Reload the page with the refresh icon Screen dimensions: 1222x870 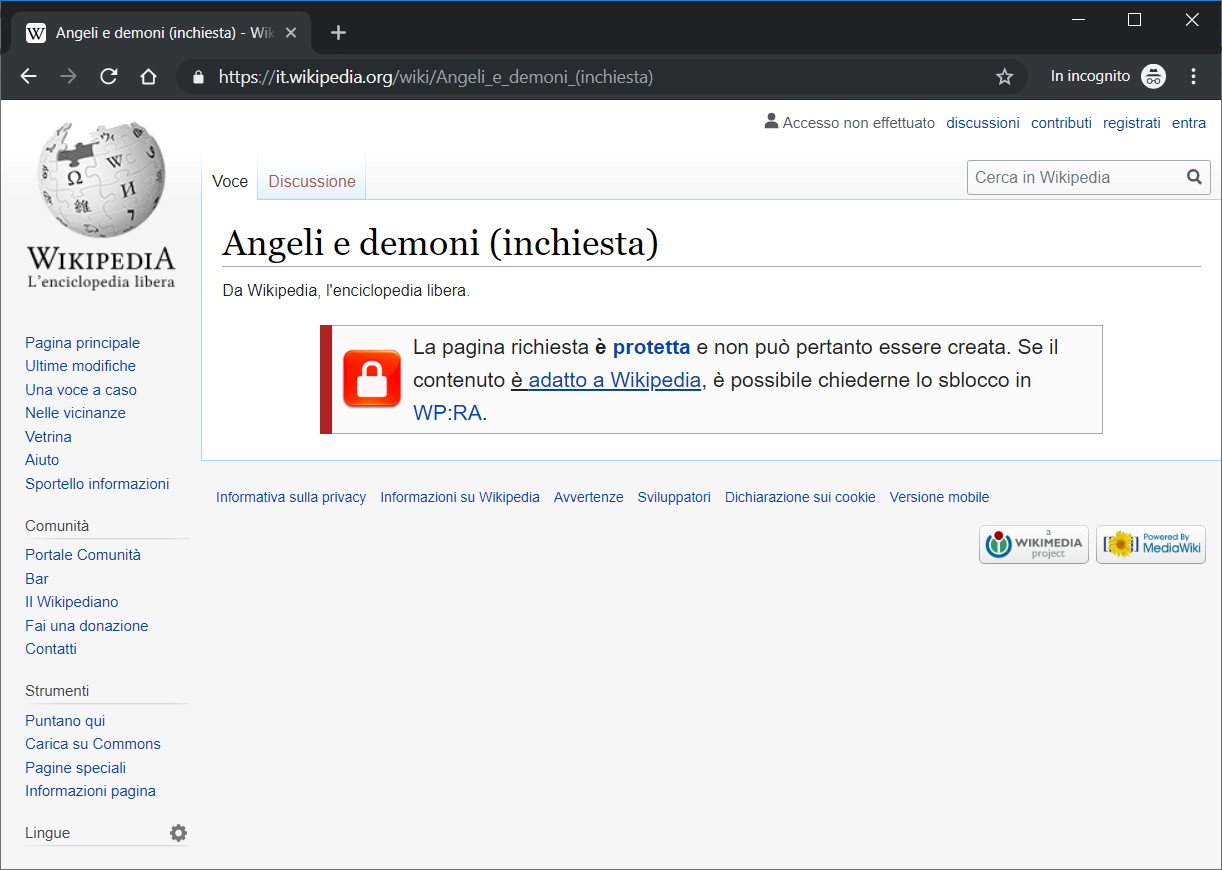point(109,77)
